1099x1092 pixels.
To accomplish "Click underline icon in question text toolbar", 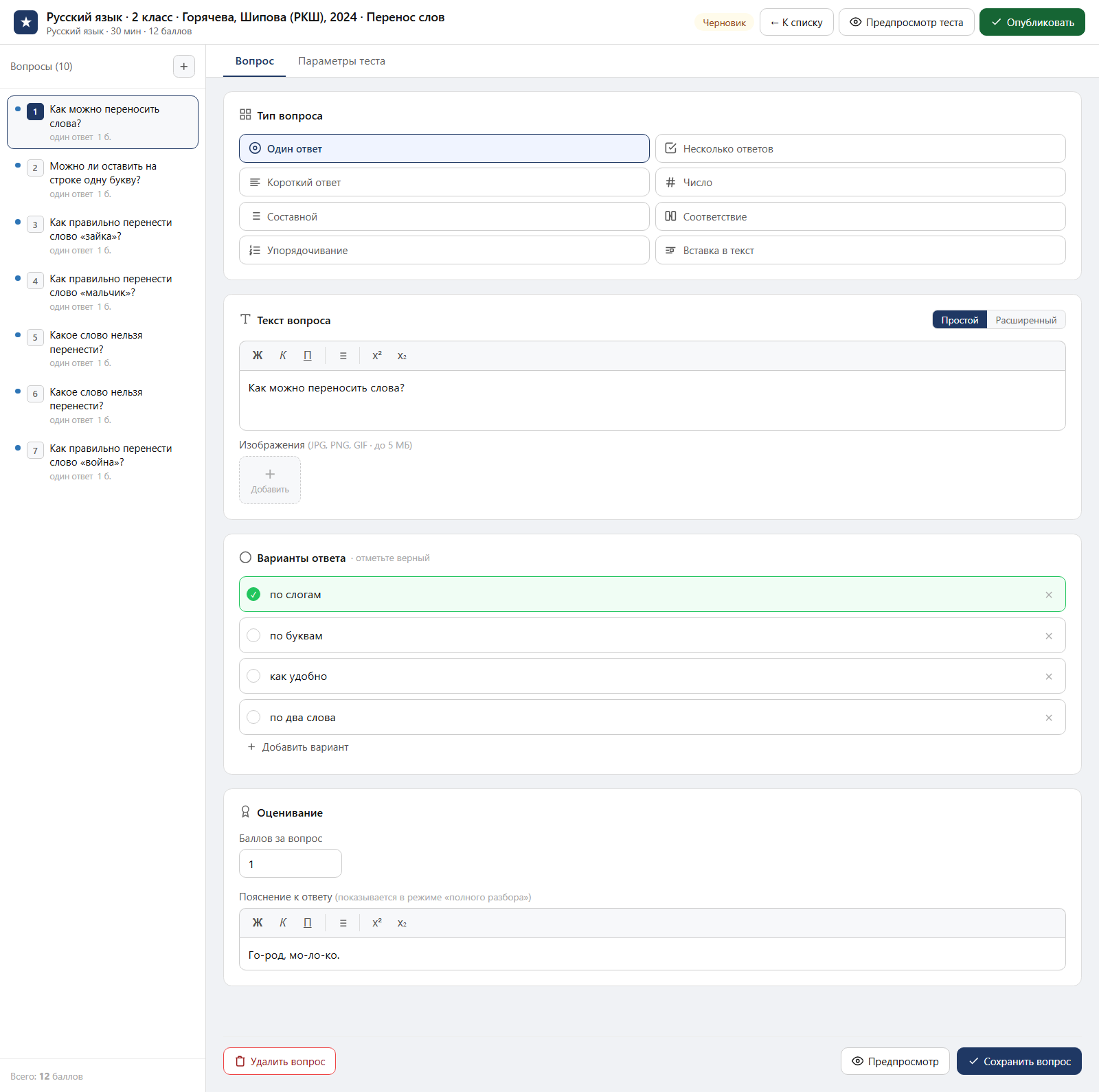I will click(x=308, y=356).
